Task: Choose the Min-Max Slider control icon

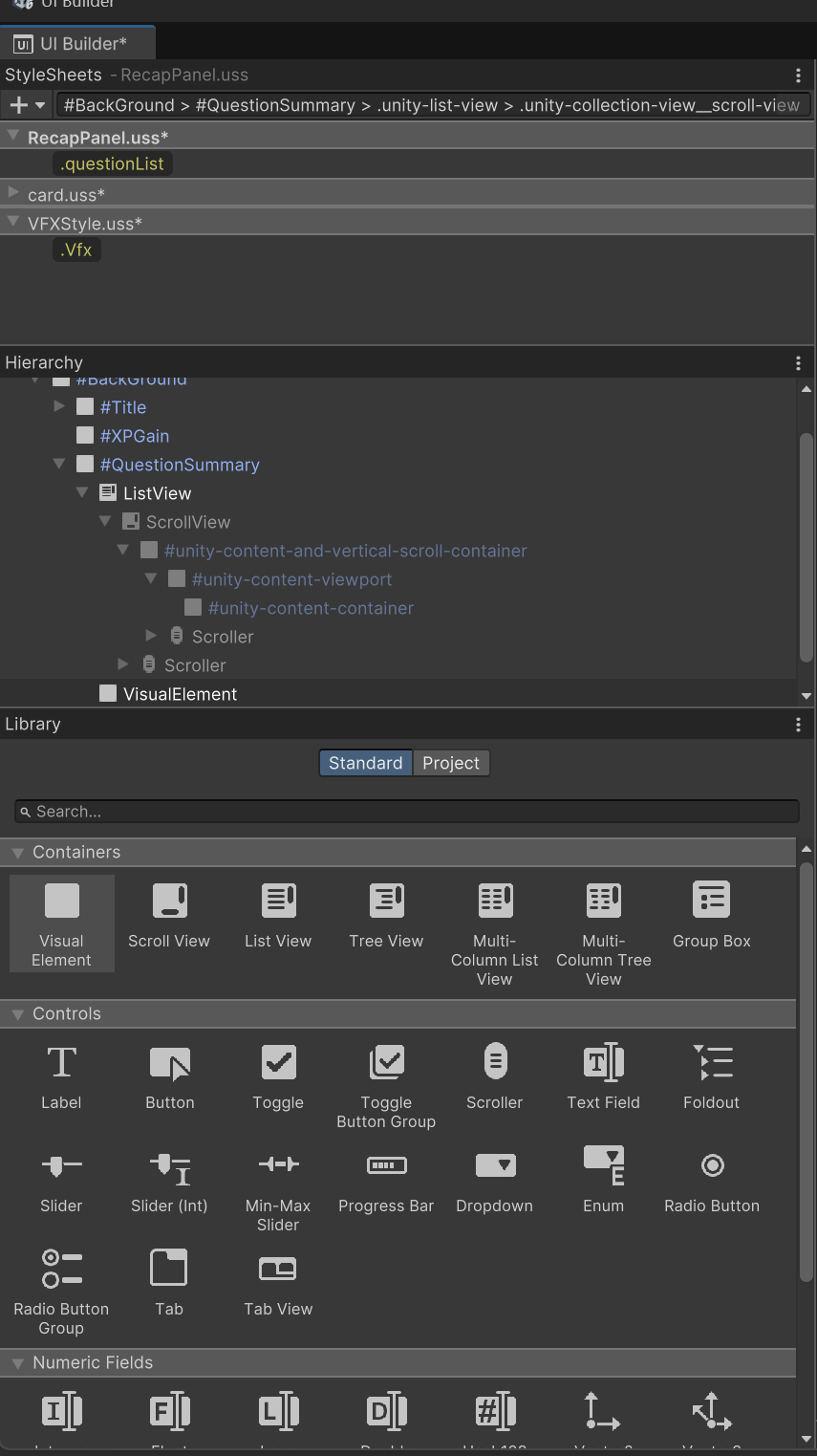Action: 278,1165
